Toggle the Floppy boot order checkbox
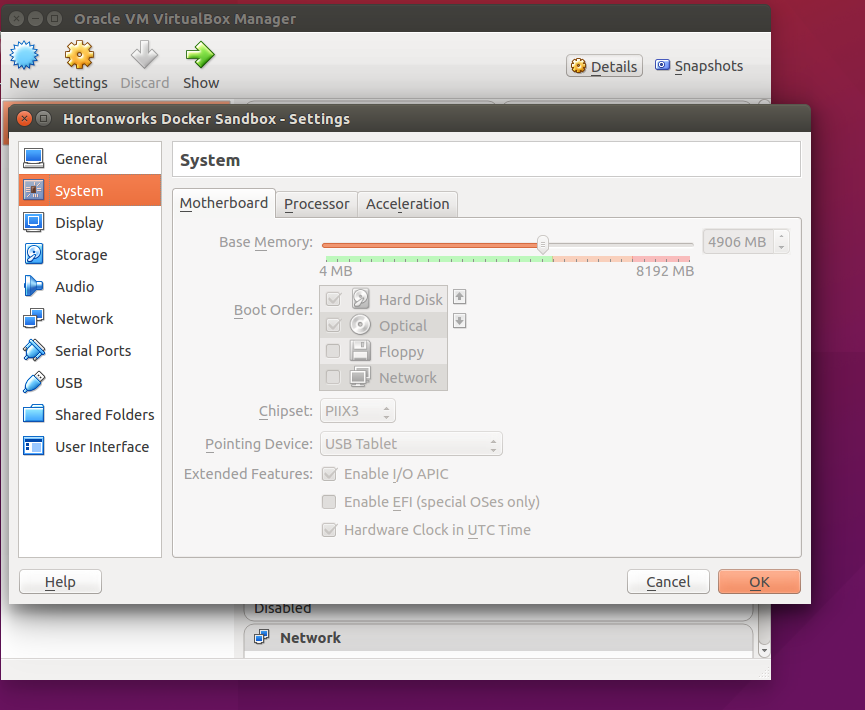The height and width of the screenshot is (710, 865). coord(333,351)
